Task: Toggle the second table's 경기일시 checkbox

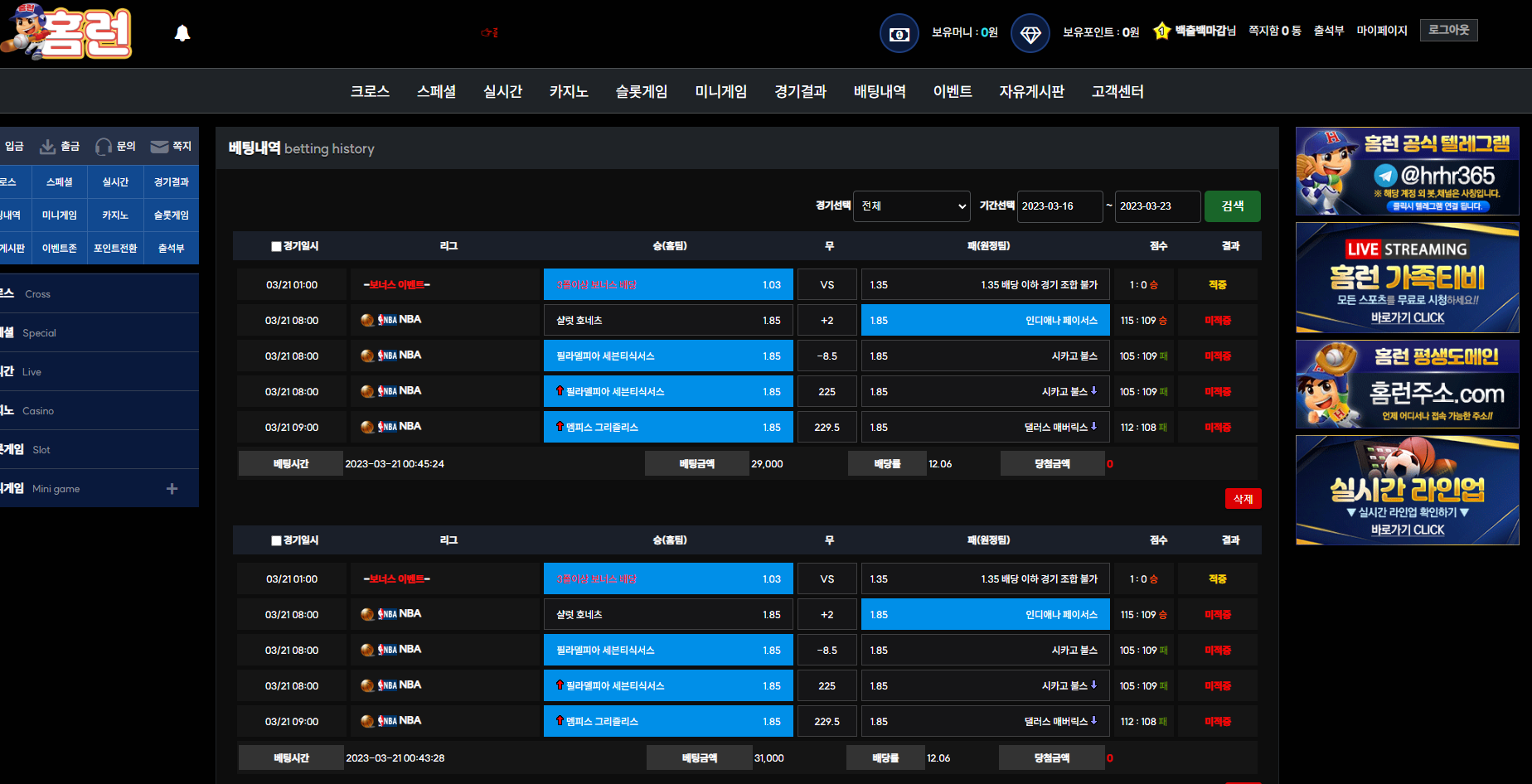Action: tap(276, 540)
